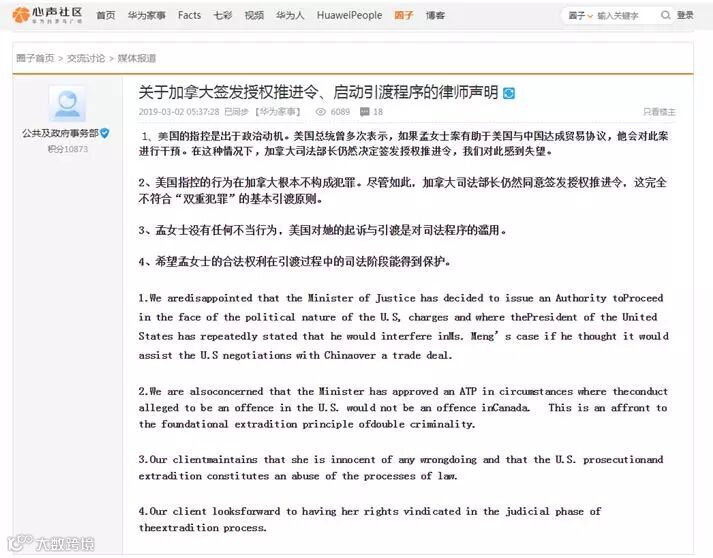Open 公共及政府事务部 author profile
This screenshot has width=713, height=558.
click(x=60, y=133)
